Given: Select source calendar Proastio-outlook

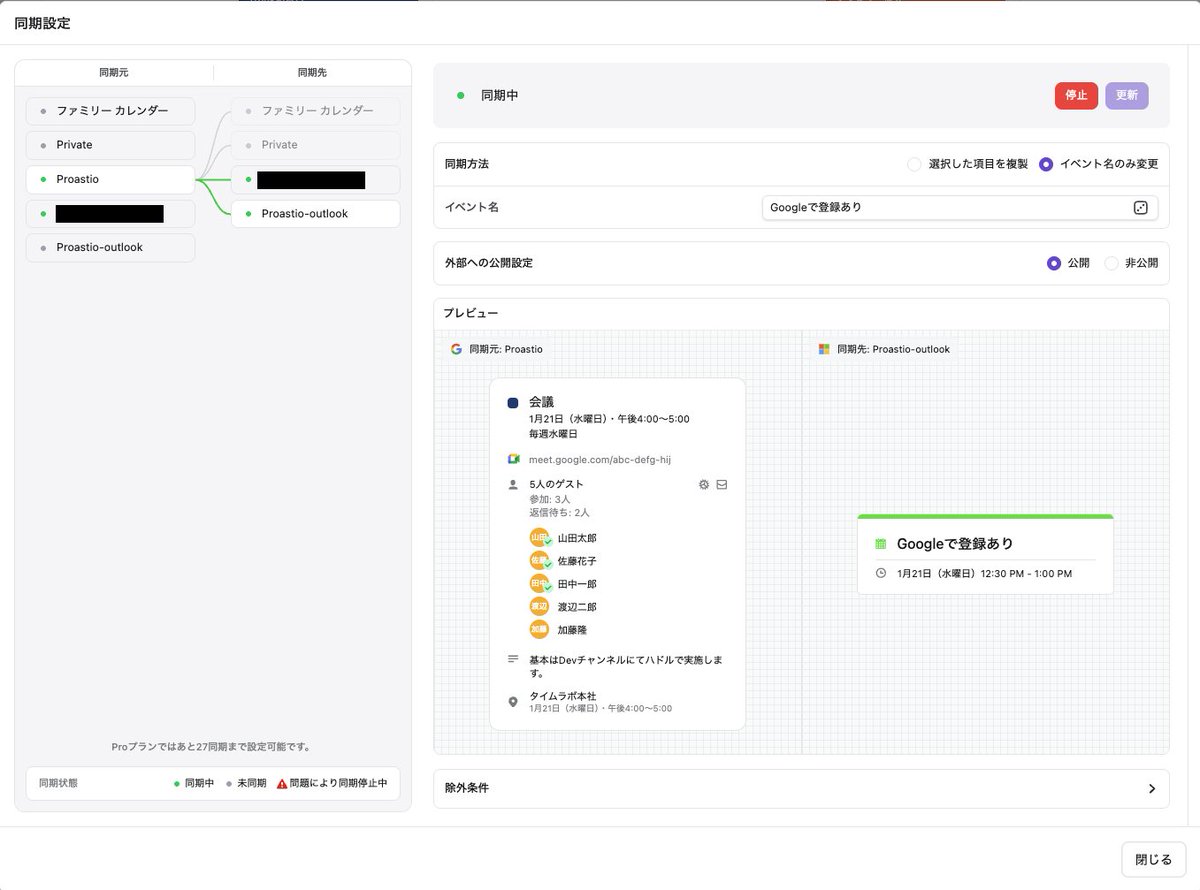Looking at the screenshot, I should [110, 247].
